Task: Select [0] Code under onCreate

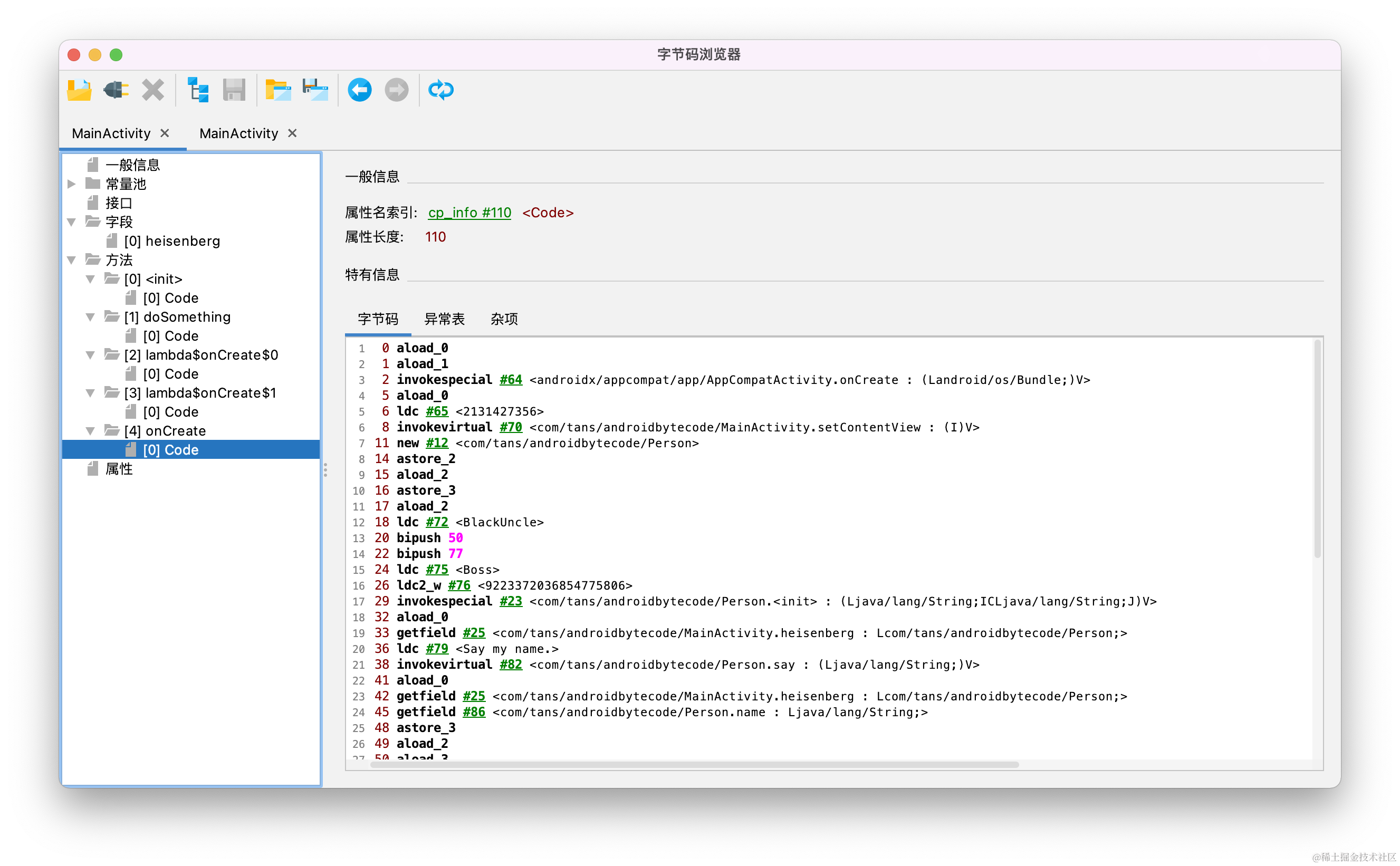Action: click(x=191, y=449)
